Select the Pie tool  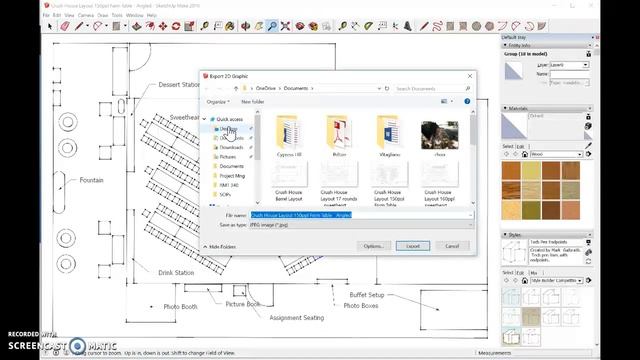[542, 27]
